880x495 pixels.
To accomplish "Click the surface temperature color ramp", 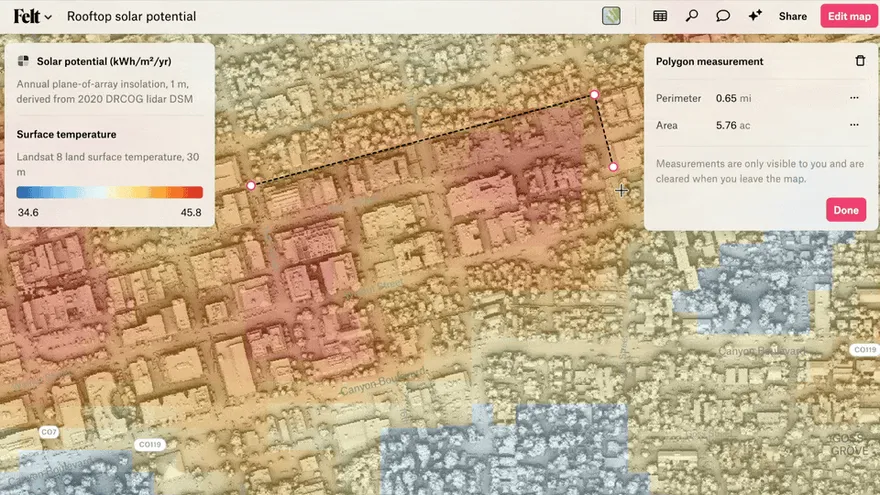I will [109, 192].
